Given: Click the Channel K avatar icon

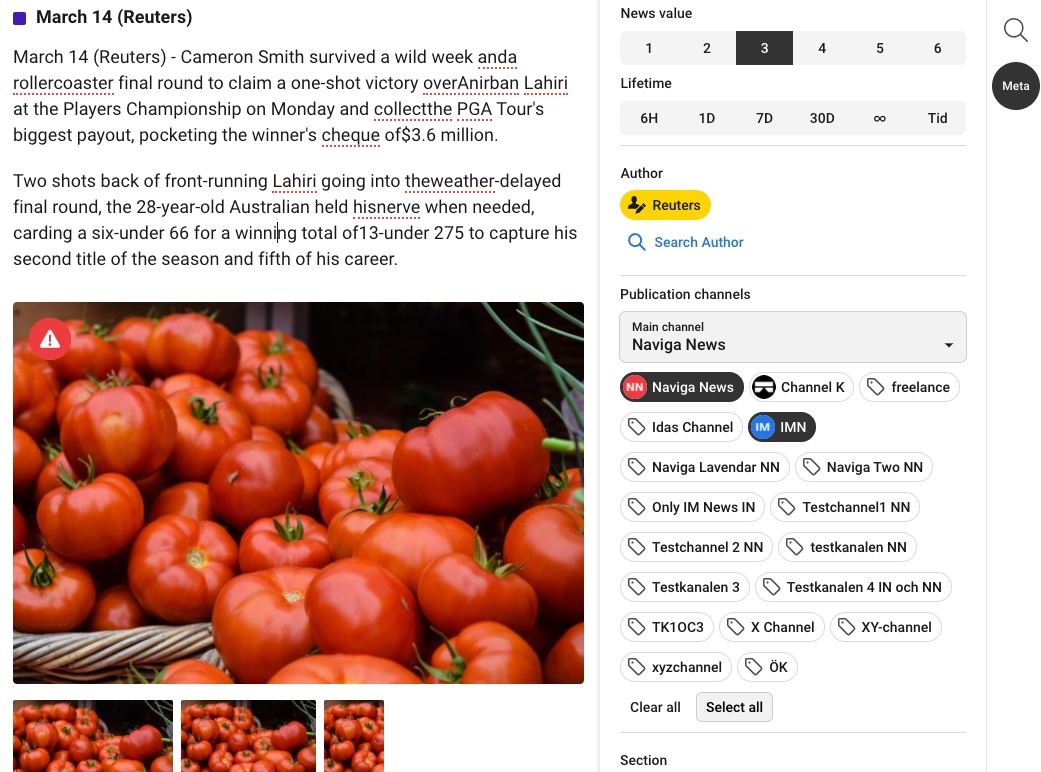Looking at the screenshot, I should [764, 387].
